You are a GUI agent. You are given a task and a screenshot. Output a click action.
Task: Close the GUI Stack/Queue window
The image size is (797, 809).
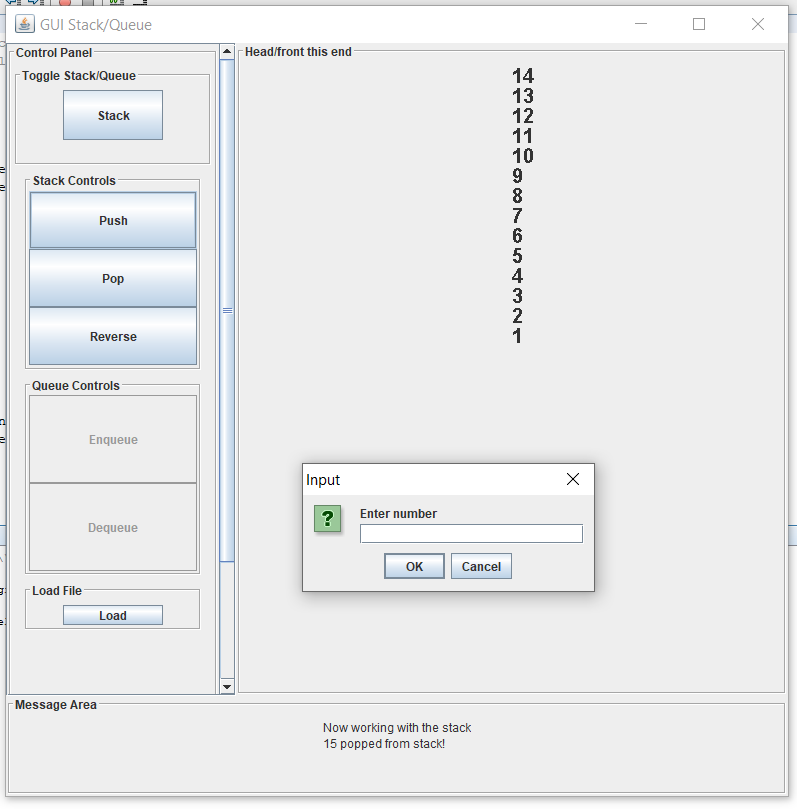(758, 24)
